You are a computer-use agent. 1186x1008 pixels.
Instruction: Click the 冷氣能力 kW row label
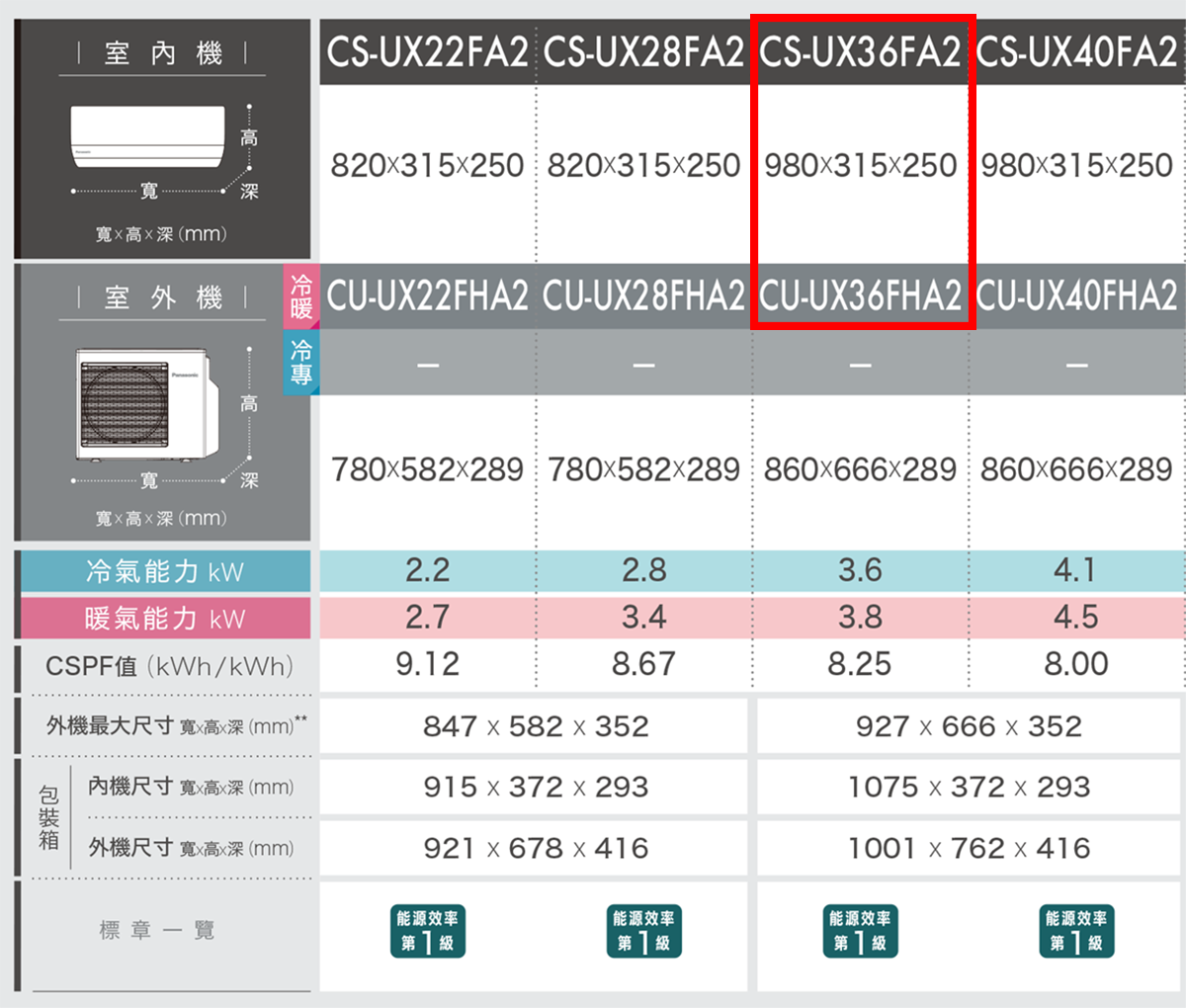point(164,571)
